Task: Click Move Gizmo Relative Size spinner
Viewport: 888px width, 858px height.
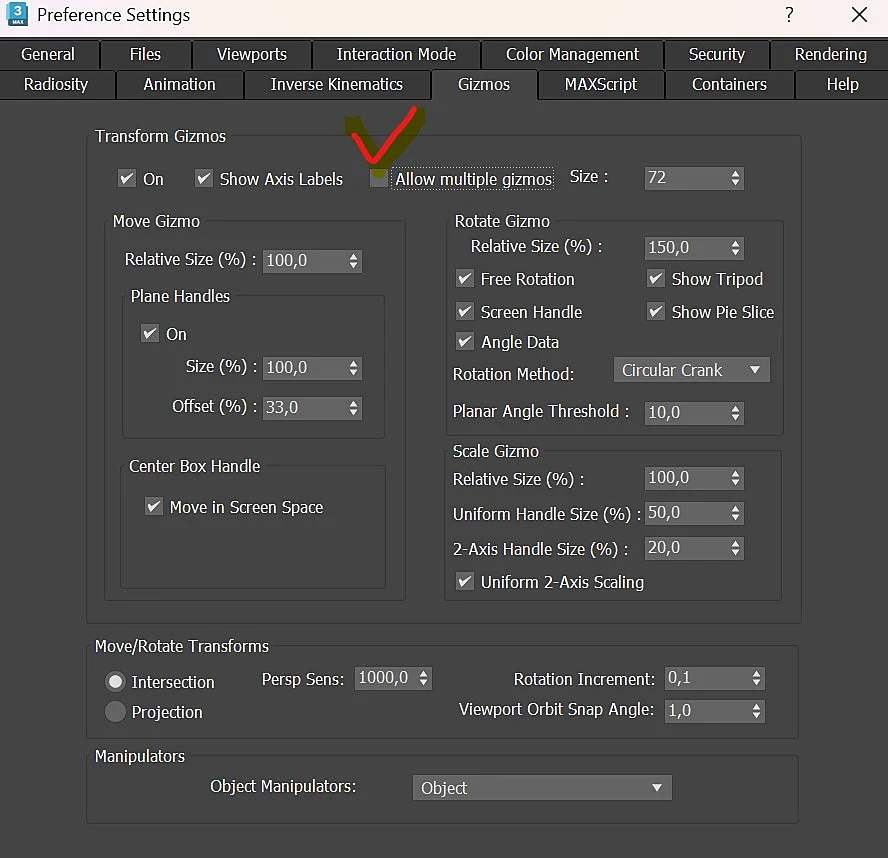Action: coord(353,261)
